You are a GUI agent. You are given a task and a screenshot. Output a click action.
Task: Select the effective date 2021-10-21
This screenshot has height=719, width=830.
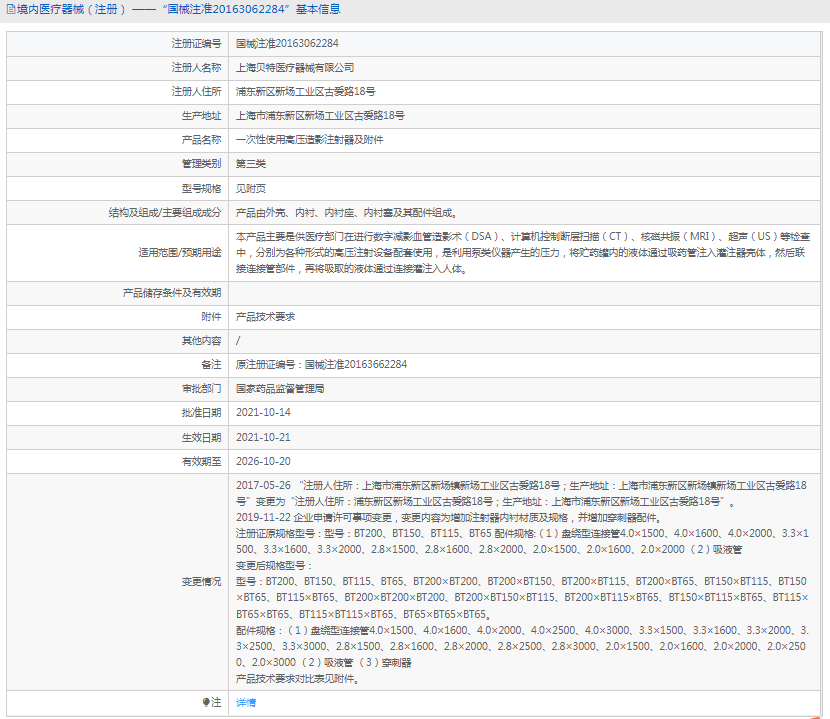click(x=263, y=437)
